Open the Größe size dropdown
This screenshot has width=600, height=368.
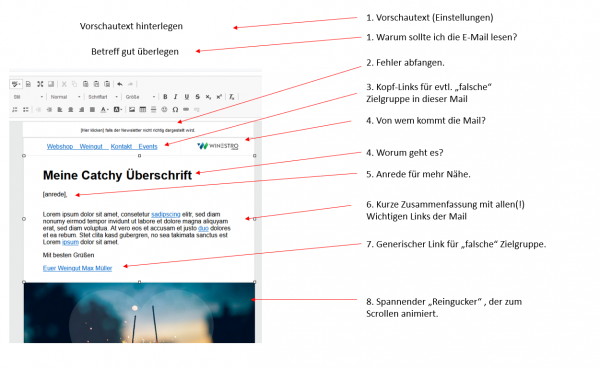140,97
